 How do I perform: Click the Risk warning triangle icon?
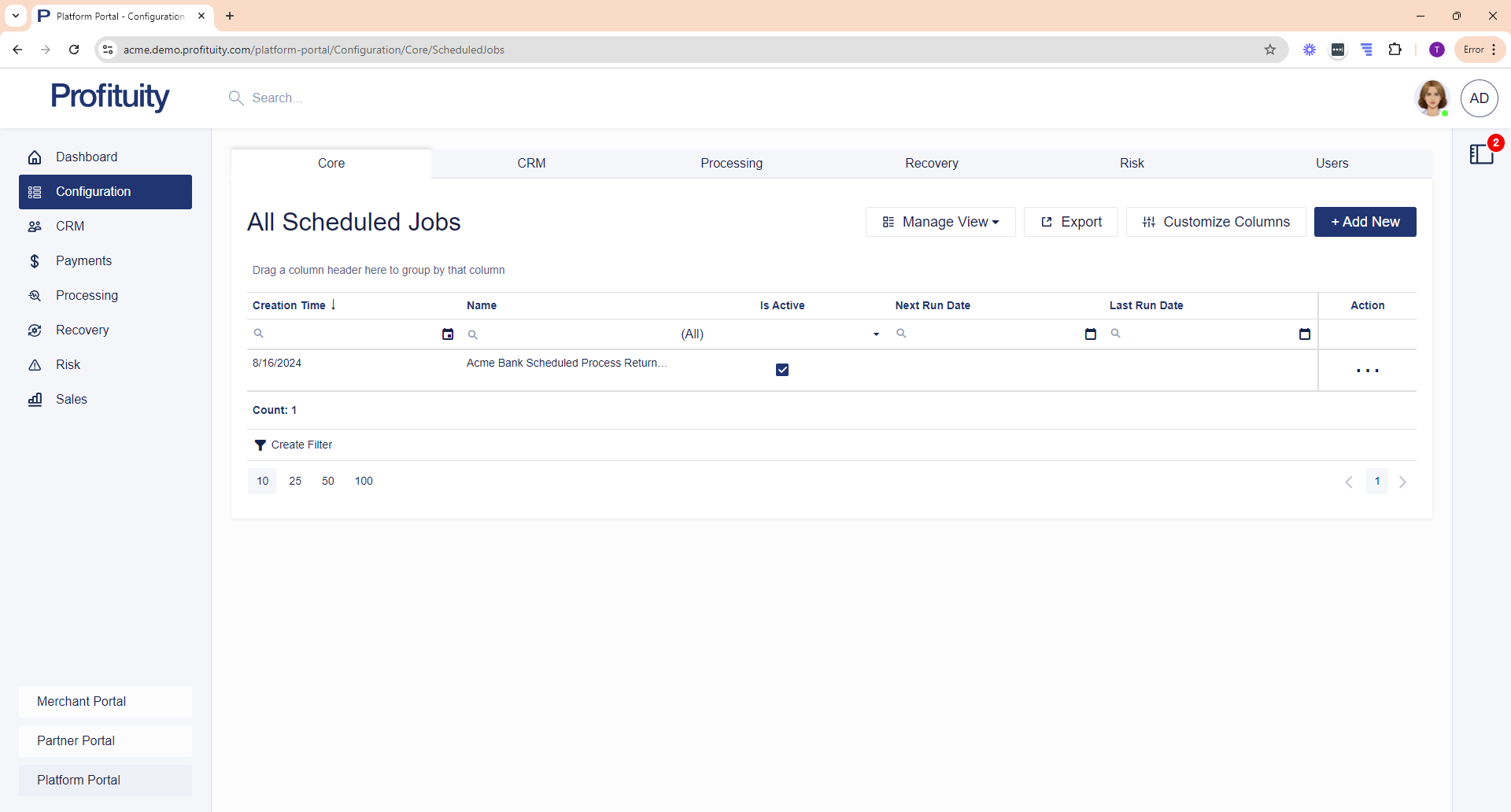point(35,365)
